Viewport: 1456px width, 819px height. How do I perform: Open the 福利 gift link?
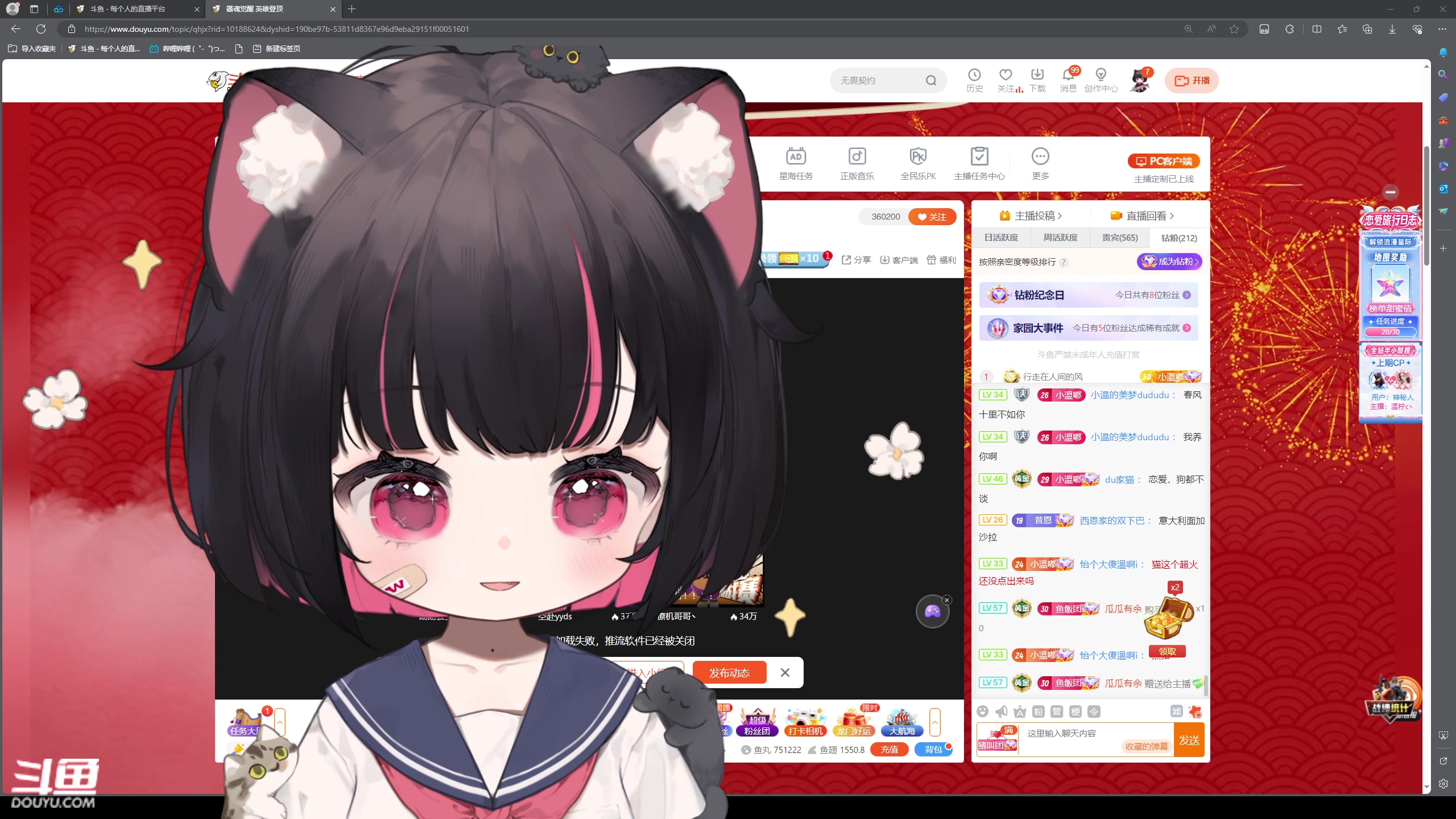941,260
